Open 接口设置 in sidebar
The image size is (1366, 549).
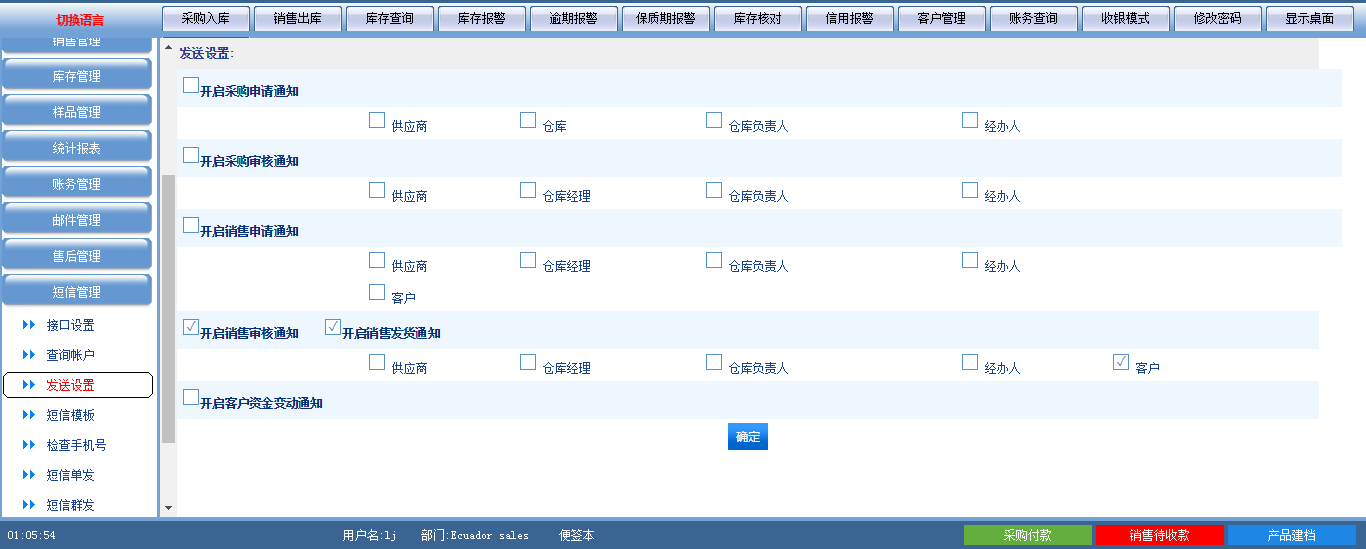pyautogui.click(x=70, y=325)
